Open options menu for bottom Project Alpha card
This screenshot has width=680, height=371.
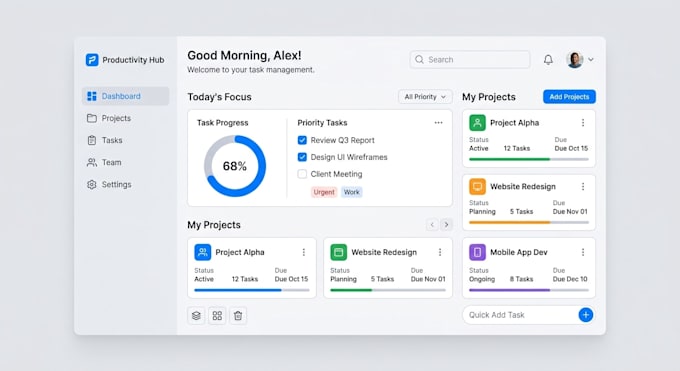click(304, 252)
